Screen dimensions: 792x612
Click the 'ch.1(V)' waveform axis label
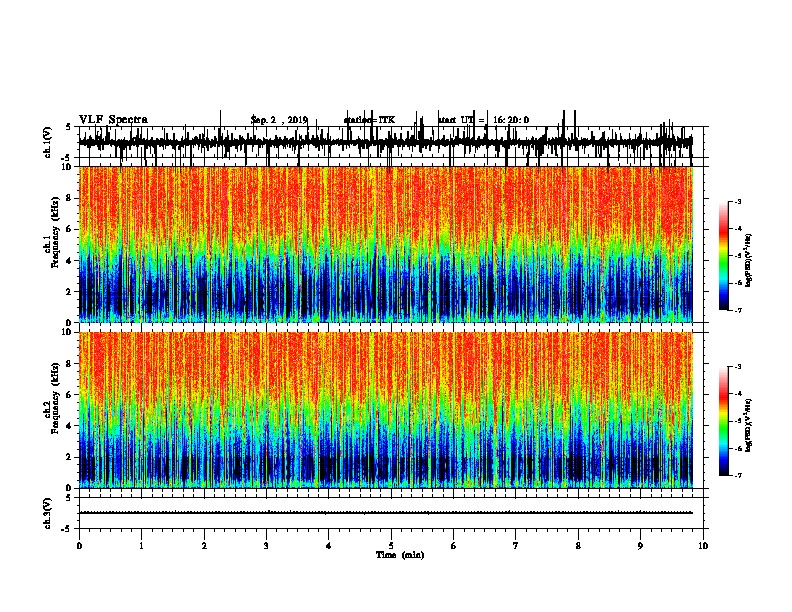[48, 141]
